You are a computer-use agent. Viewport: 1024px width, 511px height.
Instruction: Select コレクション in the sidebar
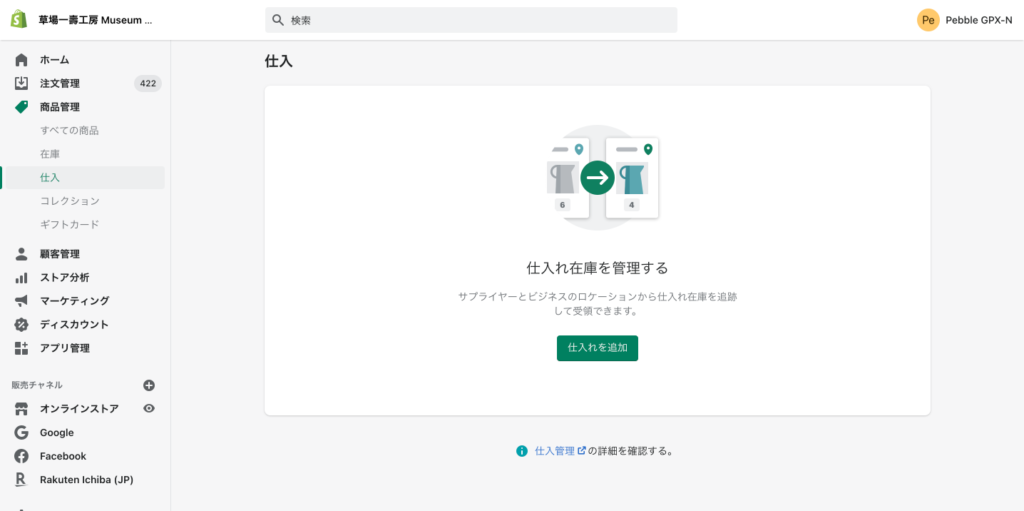tap(69, 201)
